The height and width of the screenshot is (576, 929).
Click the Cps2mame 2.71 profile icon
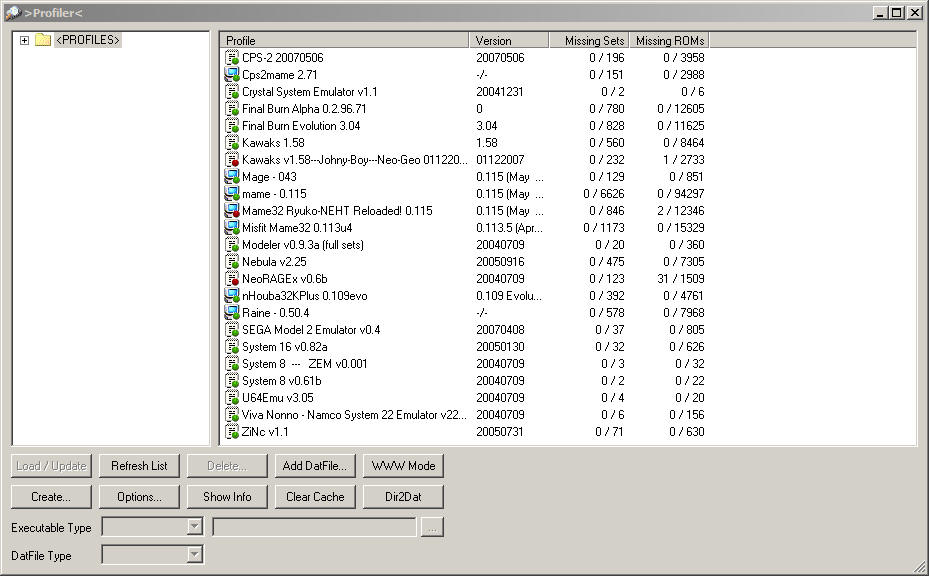point(232,75)
